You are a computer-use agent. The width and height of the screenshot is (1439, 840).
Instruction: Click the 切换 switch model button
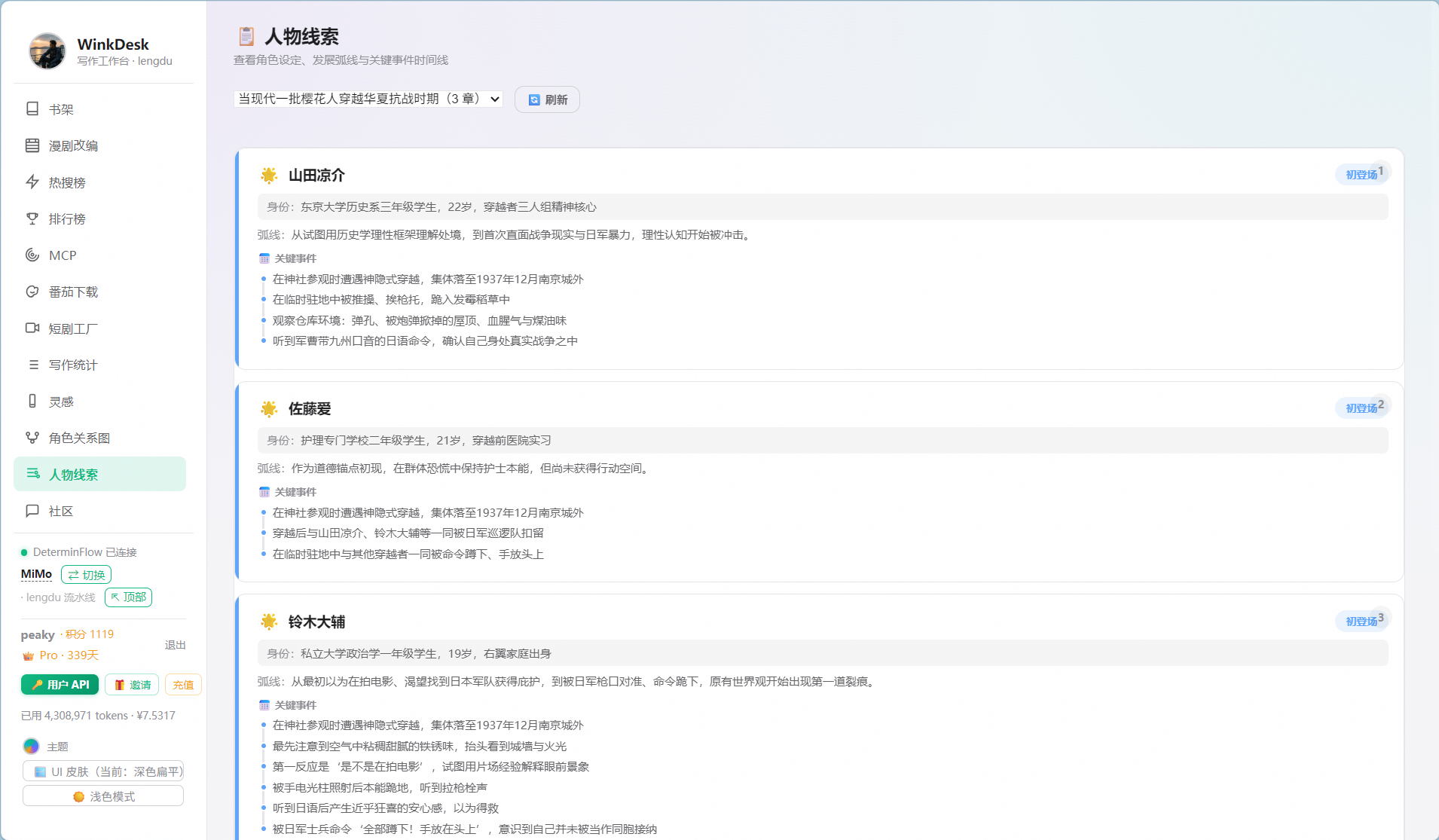coord(86,575)
